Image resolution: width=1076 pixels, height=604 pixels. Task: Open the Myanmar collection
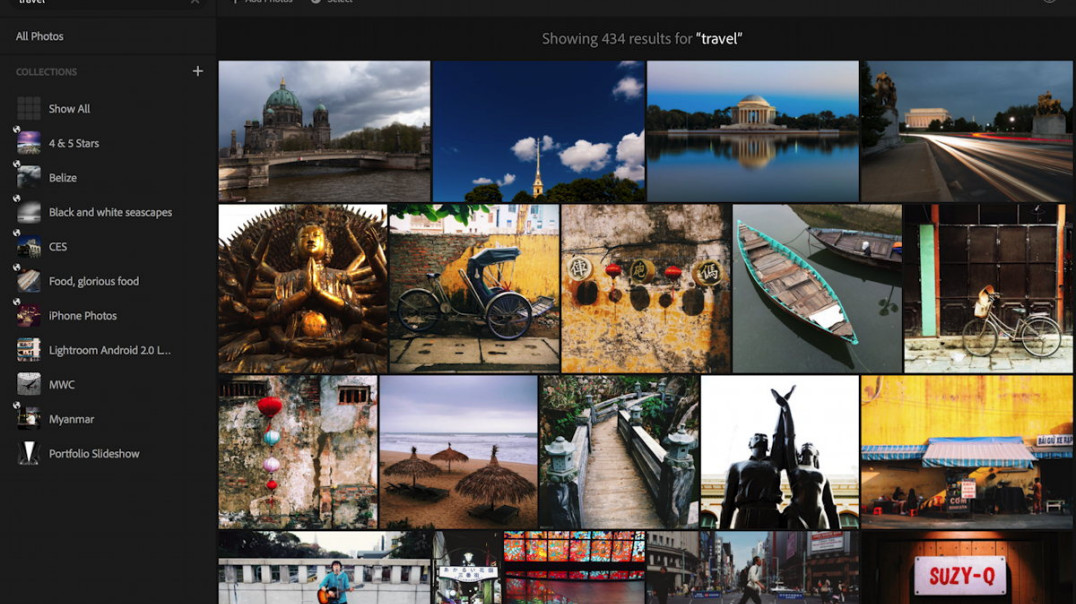pyautogui.click(x=71, y=419)
